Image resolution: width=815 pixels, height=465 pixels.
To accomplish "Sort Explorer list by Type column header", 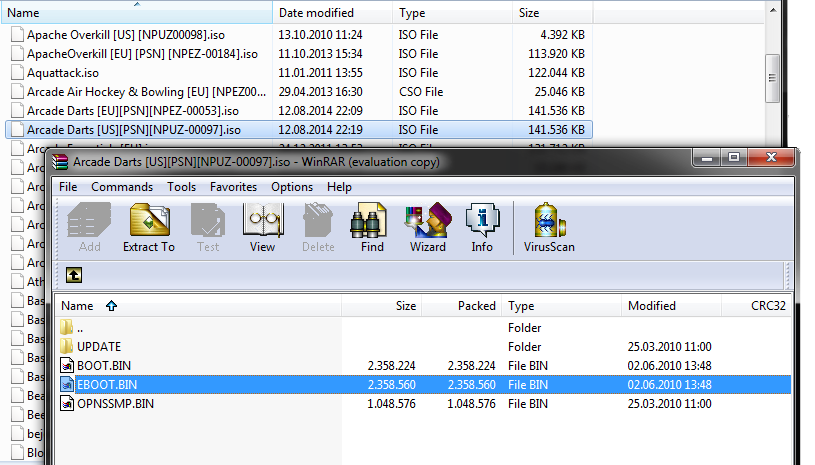I will click(453, 12).
